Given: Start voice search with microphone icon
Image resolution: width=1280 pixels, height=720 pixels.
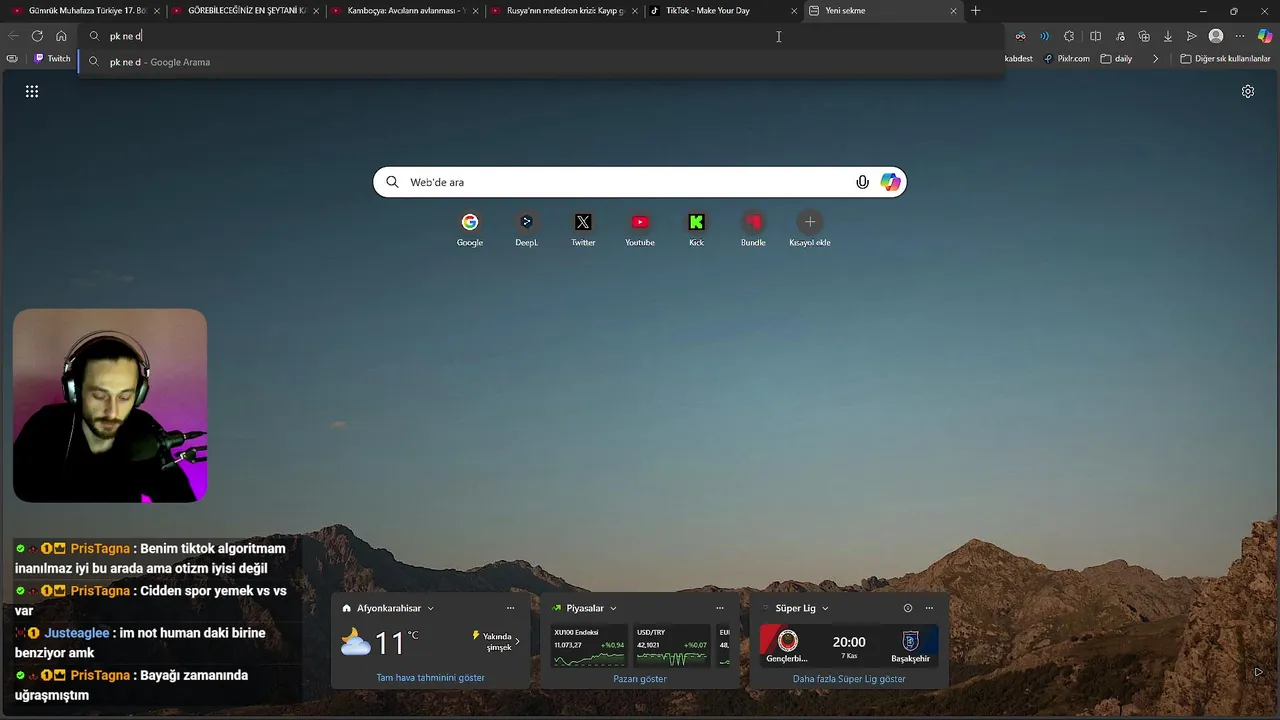Looking at the screenshot, I should pyautogui.click(x=862, y=182).
